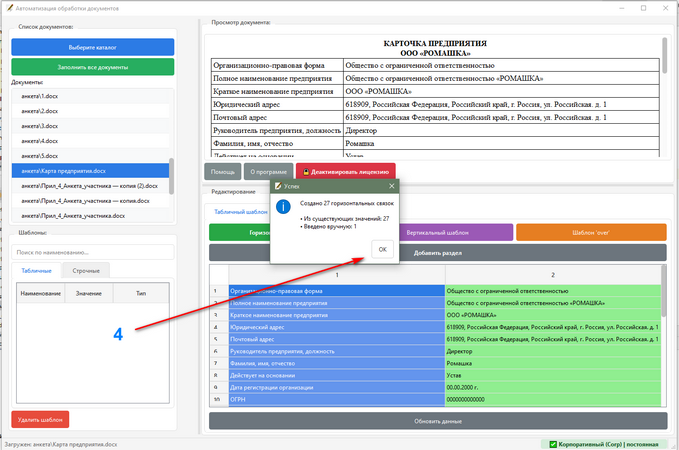The image size is (679, 450).
Task: Select blue cell Фамилия, имя, отчество
Action: click(x=337, y=363)
